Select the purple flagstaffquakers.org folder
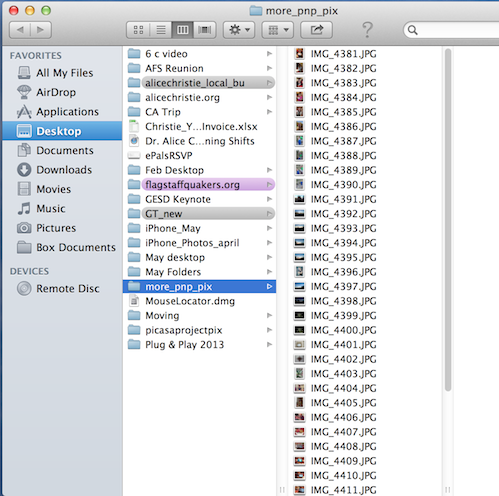Image resolution: width=499 pixels, height=496 pixels. [x=199, y=184]
